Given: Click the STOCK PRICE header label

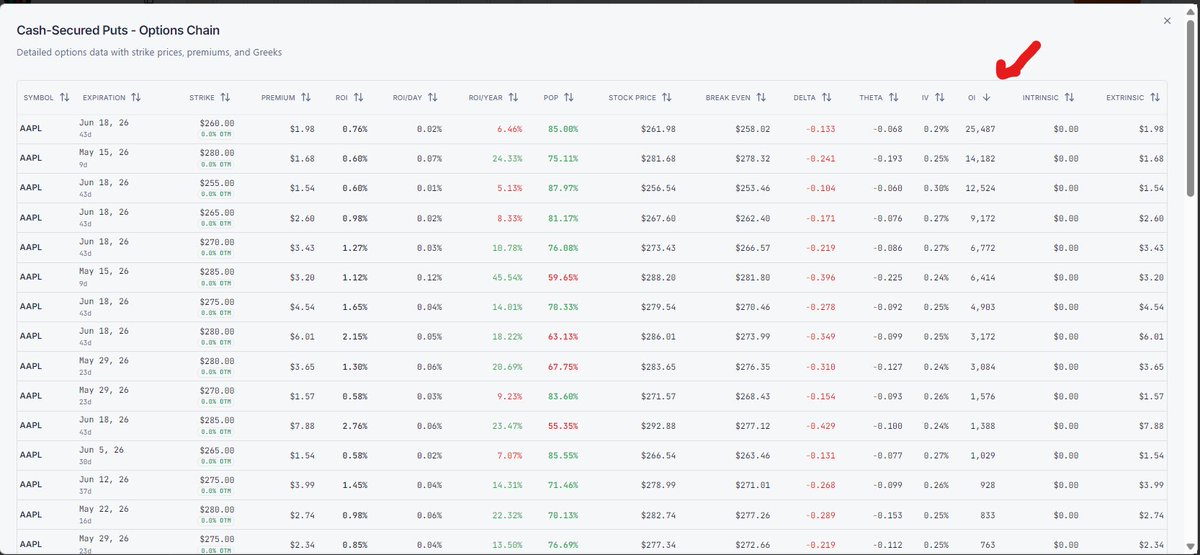Looking at the screenshot, I should tap(632, 98).
